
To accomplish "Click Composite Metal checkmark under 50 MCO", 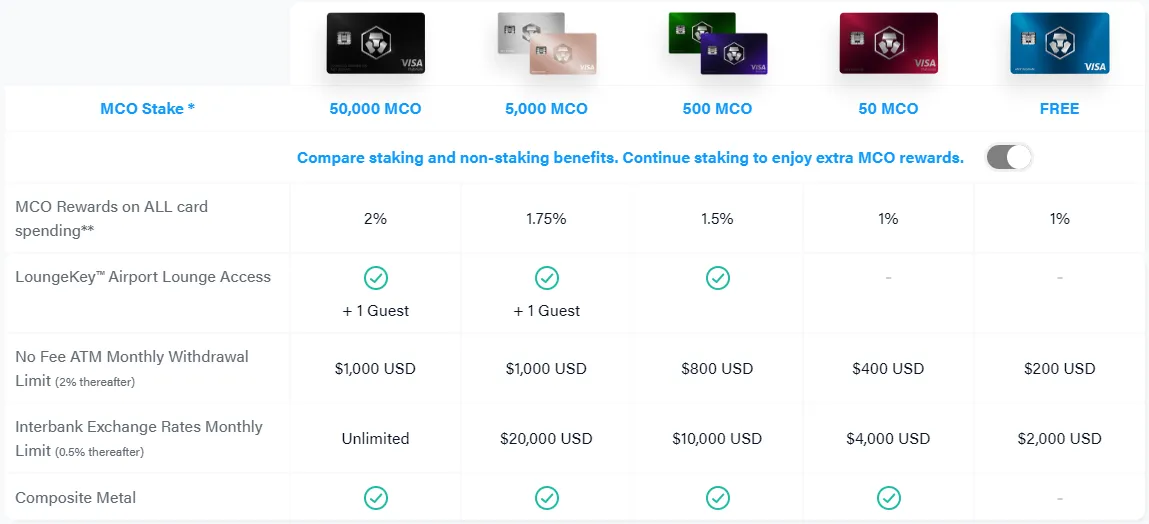I will (x=888, y=497).
